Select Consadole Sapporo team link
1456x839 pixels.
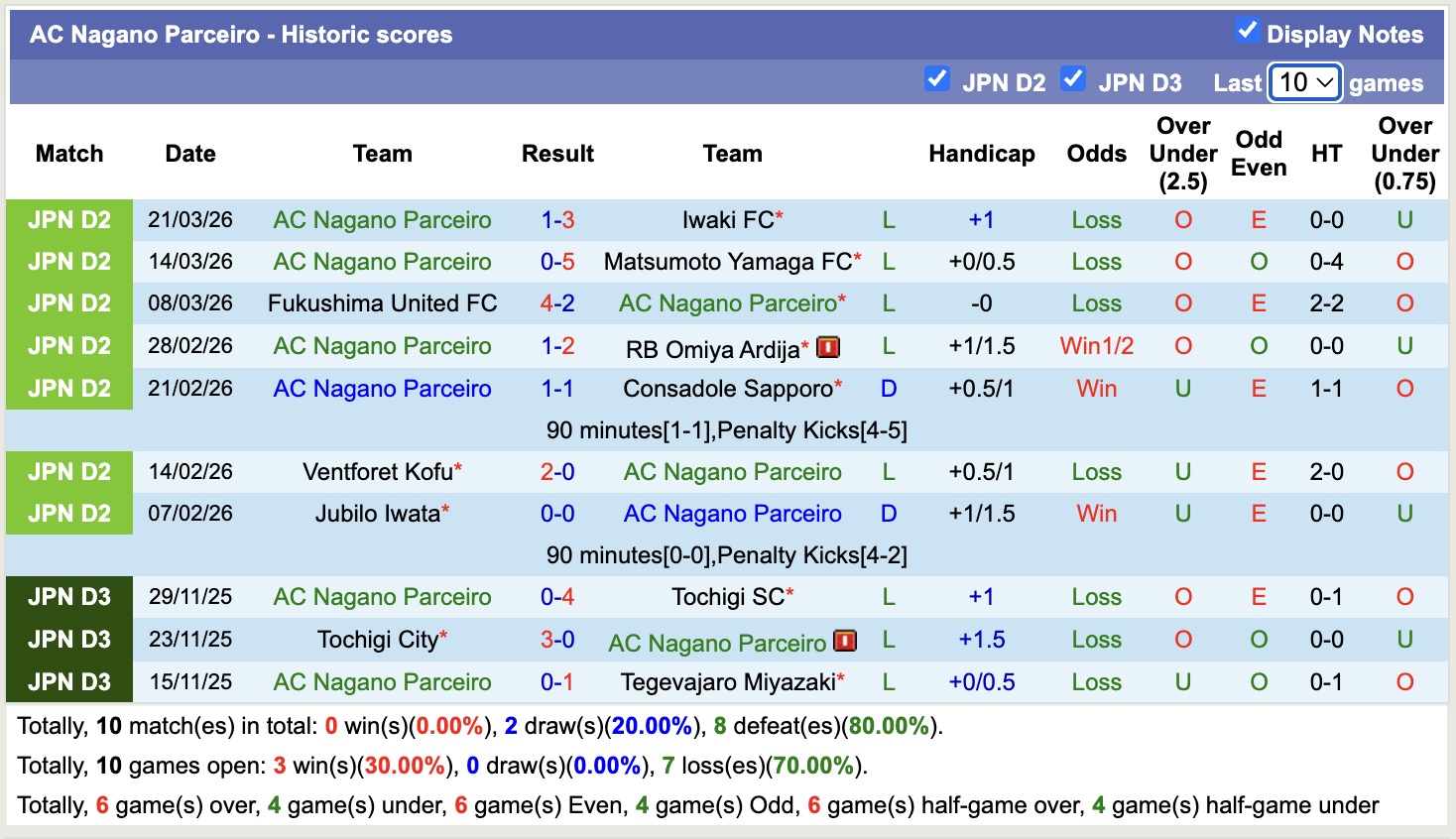point(728,389)
